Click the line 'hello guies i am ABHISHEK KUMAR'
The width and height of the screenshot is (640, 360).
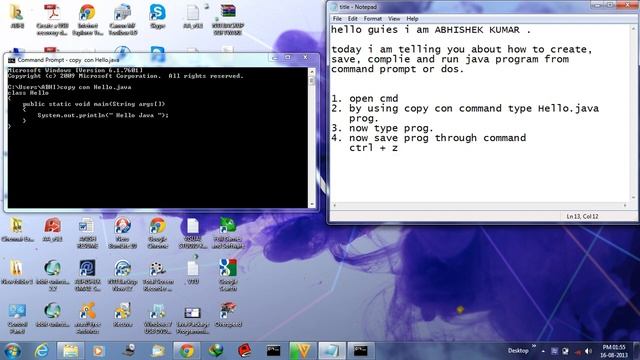tap(431, 30)
